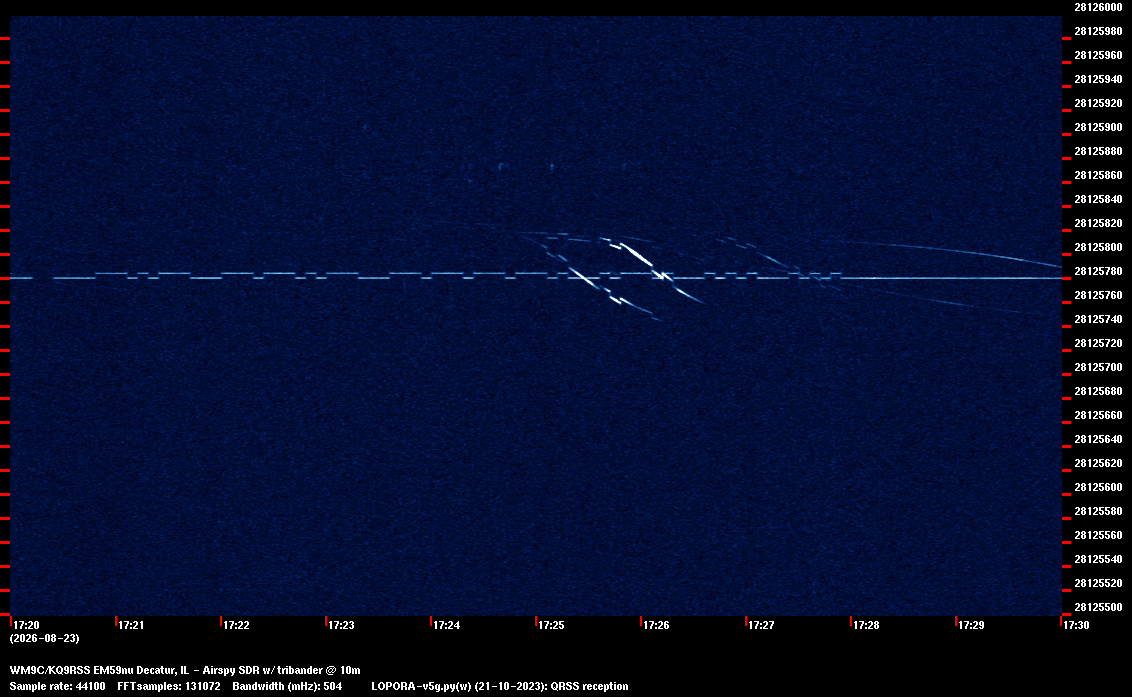Click frequency label 28125600
Image resolution: width=1132 pixels, height=697 pixels.
[x=1099, y=487]
